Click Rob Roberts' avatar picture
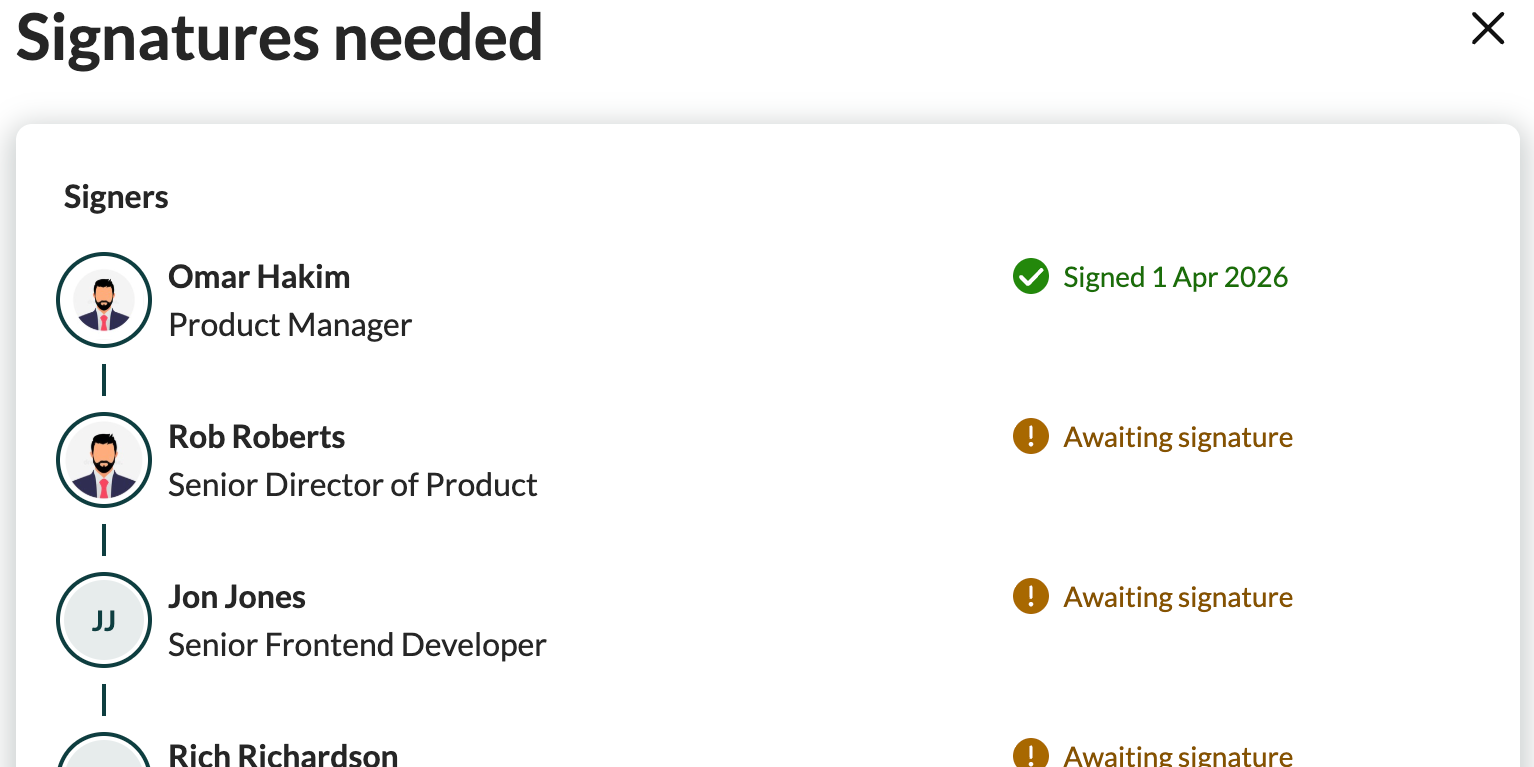 [x=104, y=460]
